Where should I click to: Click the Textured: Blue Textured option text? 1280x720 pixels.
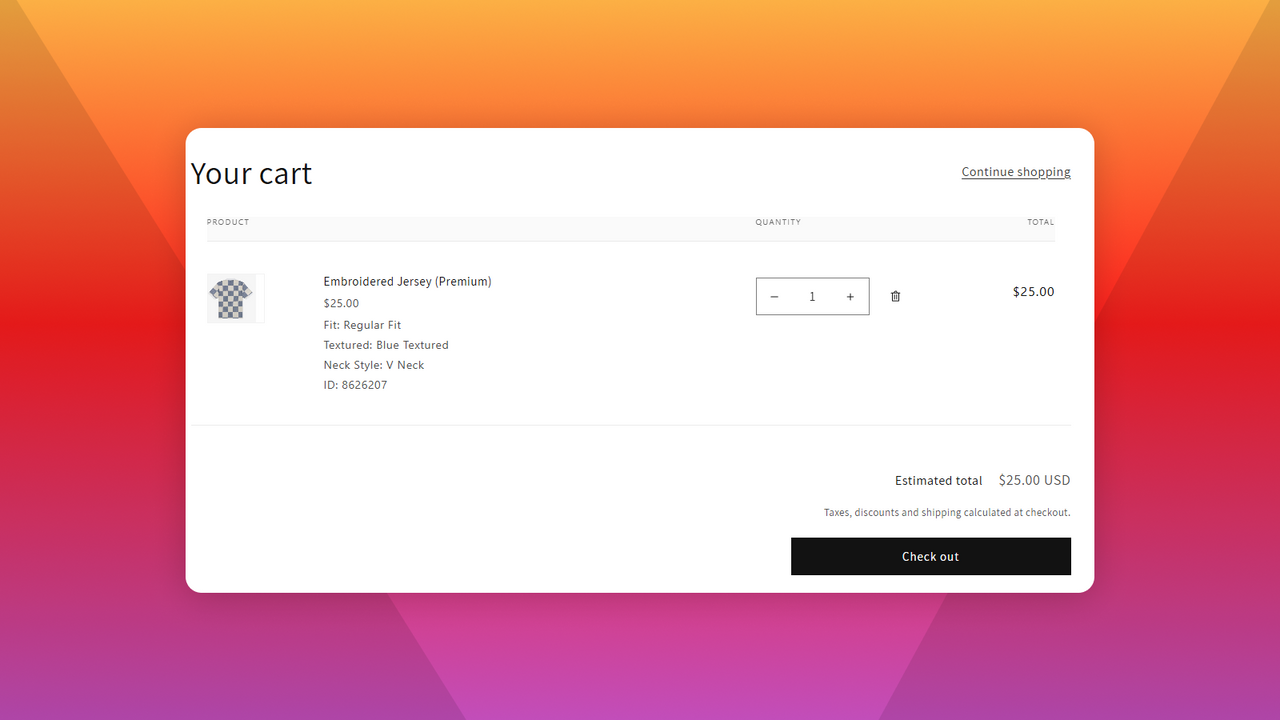pos(386,345)
